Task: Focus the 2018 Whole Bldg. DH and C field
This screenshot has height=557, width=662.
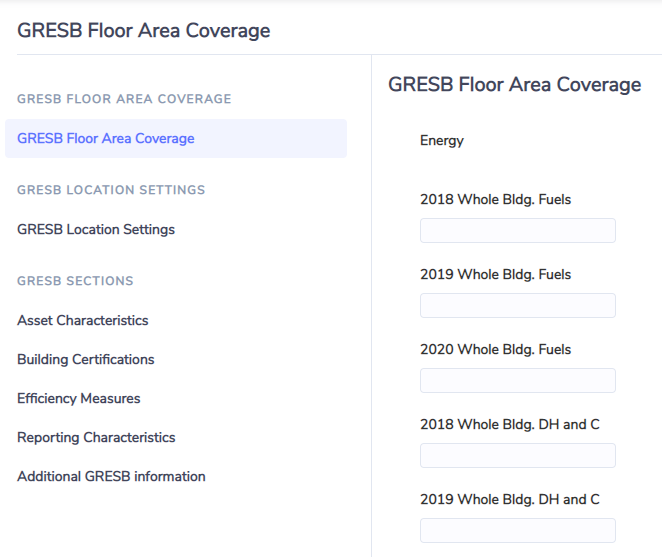Action: click(x=518, y=455)
